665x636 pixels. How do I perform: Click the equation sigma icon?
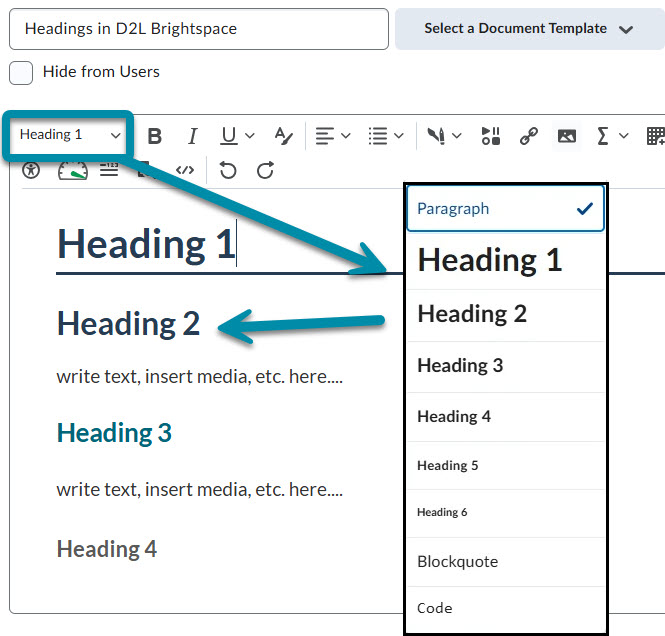coord(602,136)
